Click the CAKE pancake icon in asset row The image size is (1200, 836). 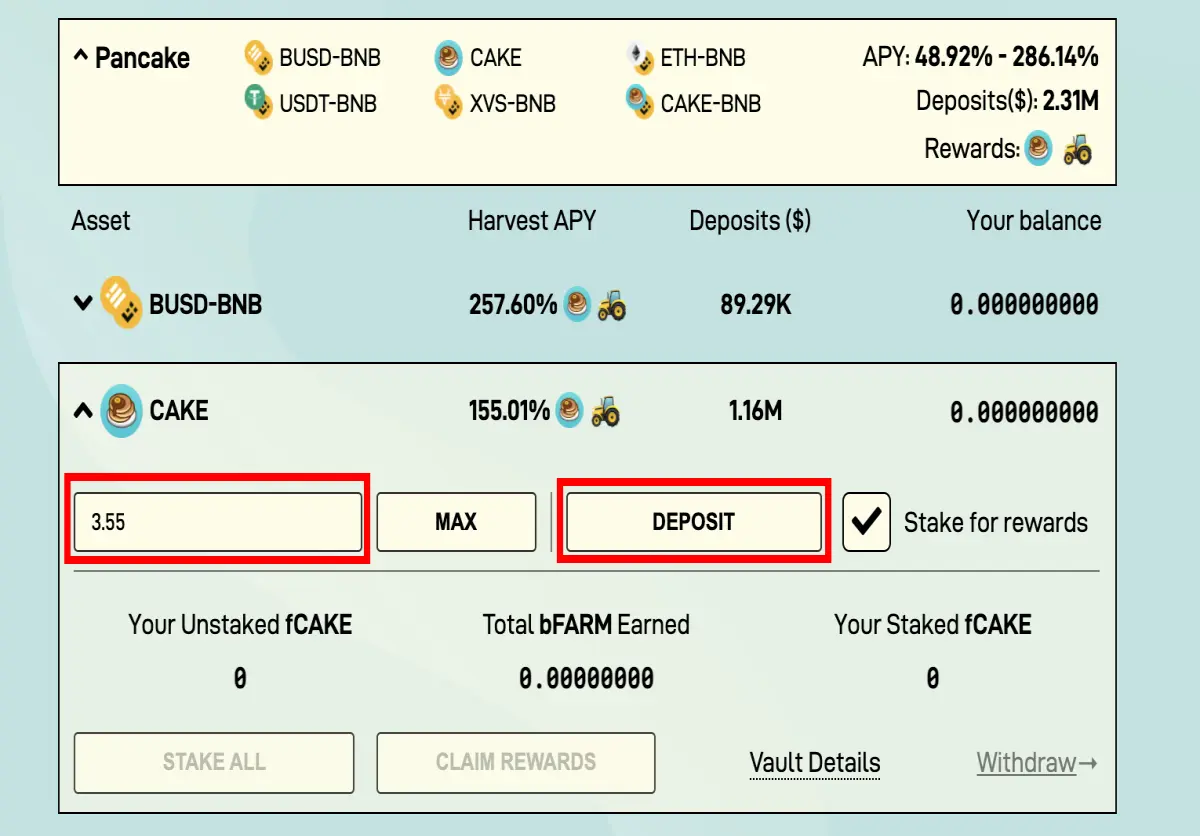(122, 410)
